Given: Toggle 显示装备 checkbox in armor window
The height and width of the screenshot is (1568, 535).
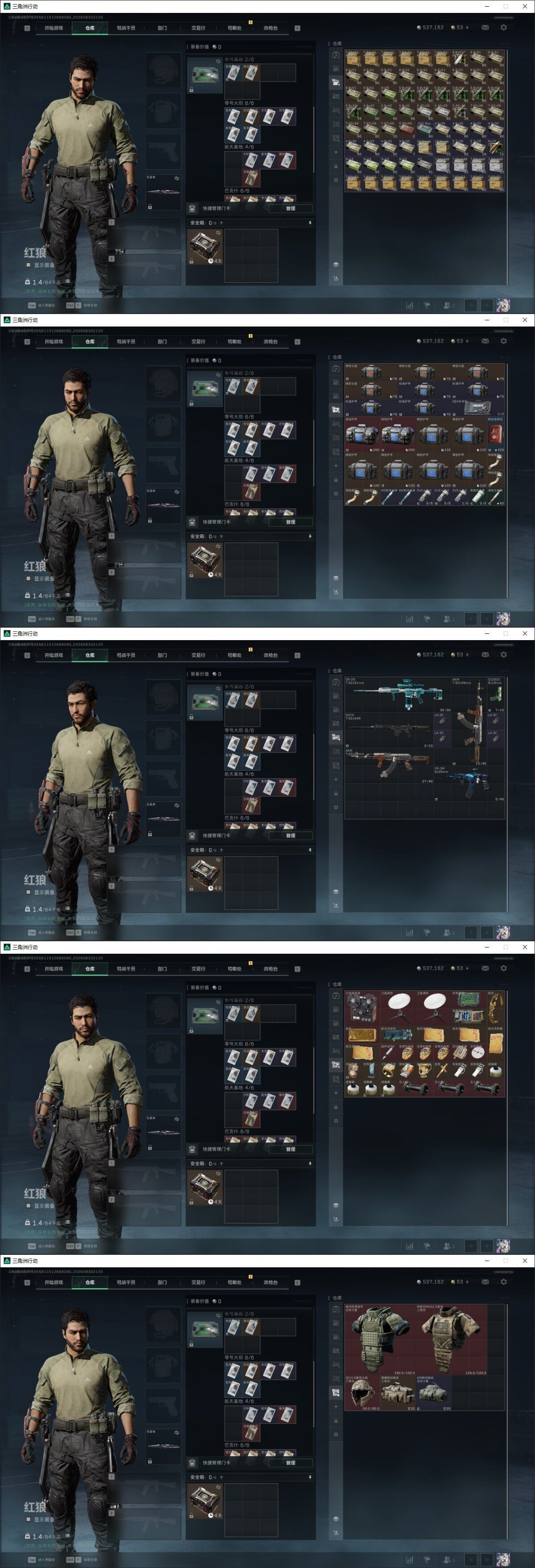Looking at the screenshot, I should (x=28, y=1519).
